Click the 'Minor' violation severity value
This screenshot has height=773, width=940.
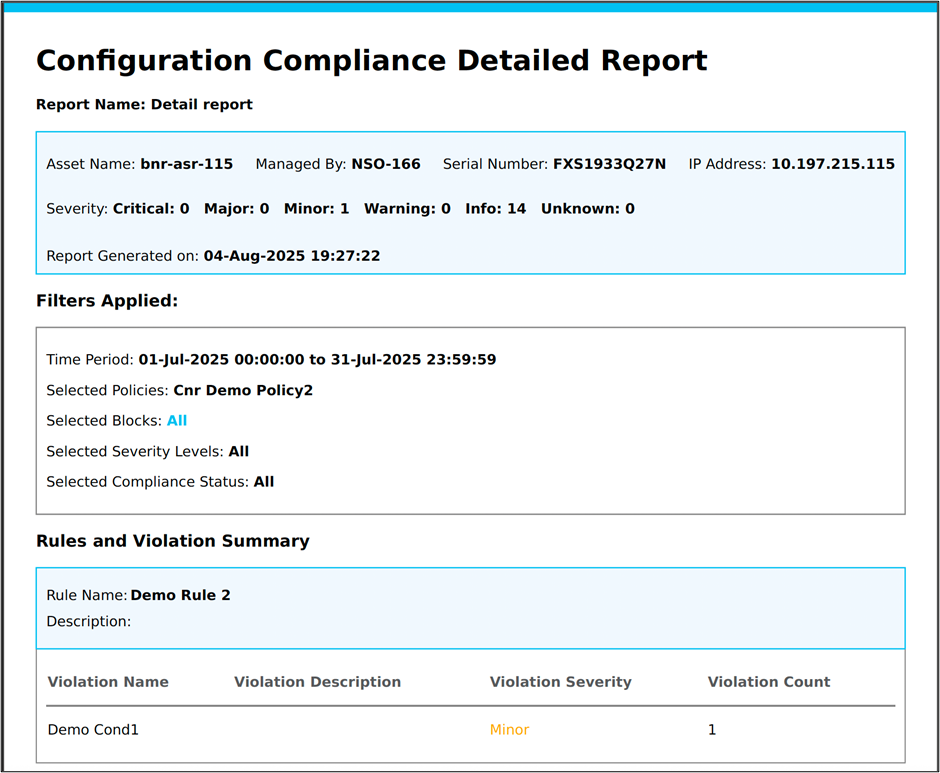[x=509, y=730]
